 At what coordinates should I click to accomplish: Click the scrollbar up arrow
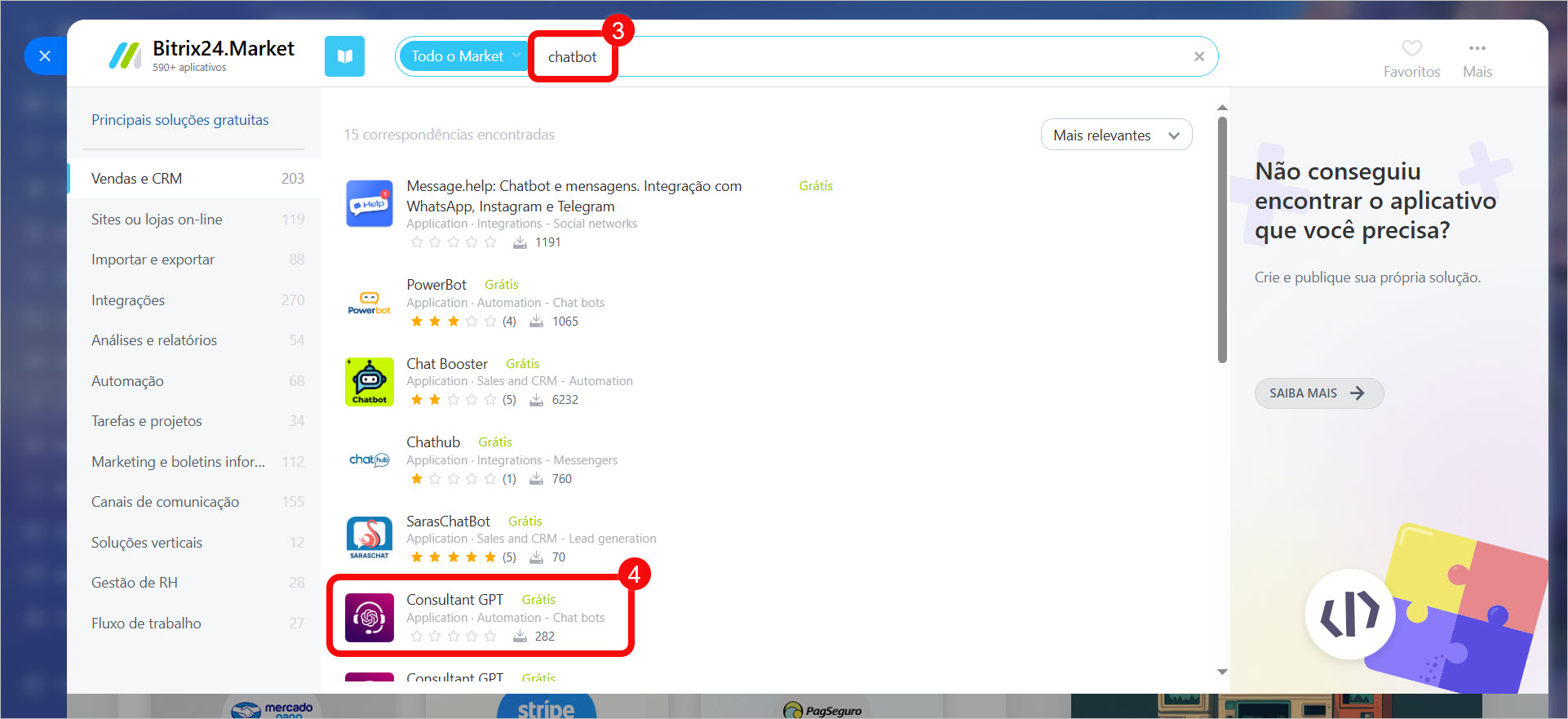1222,108
